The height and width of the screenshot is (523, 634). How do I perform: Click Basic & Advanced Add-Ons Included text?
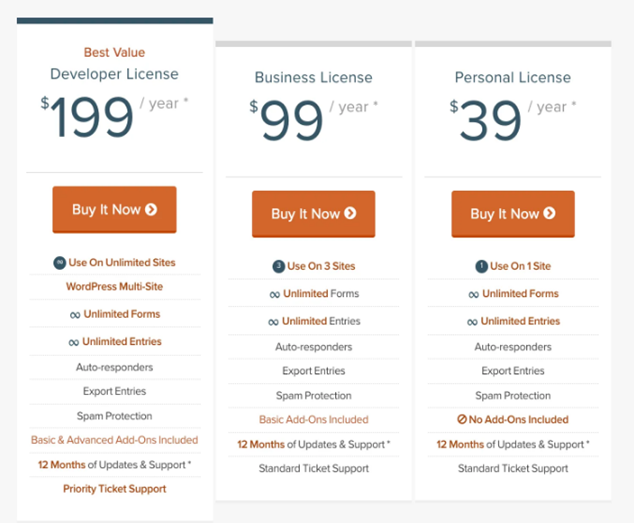pos(114,440)
